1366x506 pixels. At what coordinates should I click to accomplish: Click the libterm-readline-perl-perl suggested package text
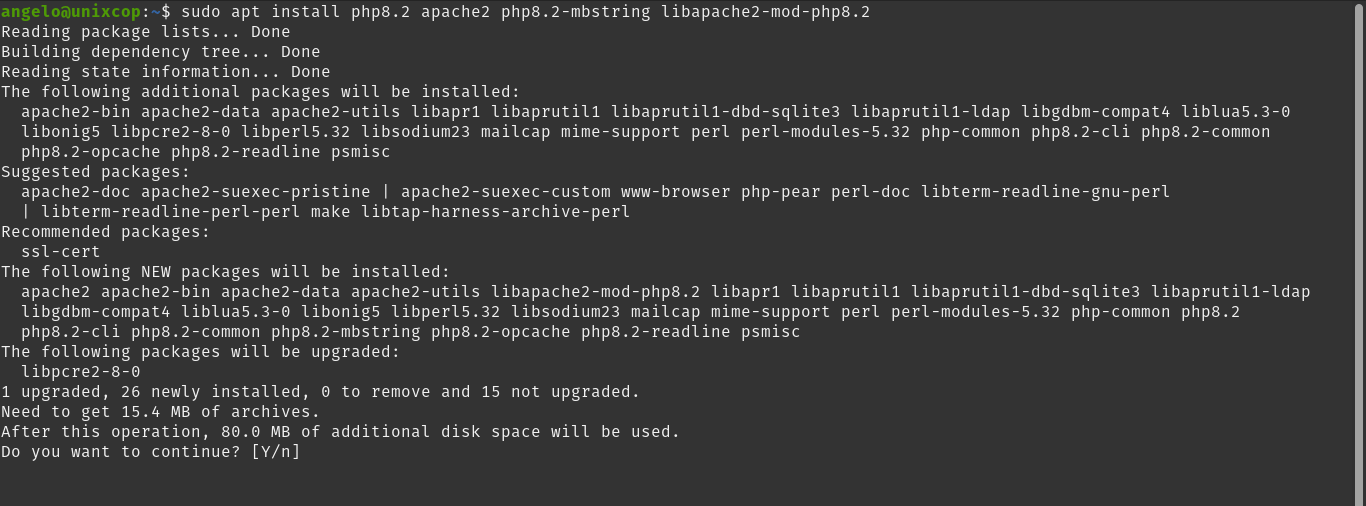(171, 212)
